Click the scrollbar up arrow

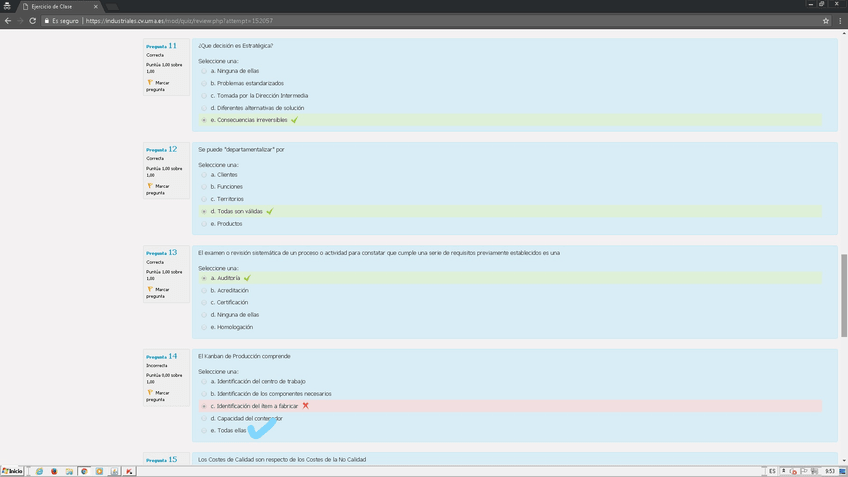[x=844, y=34]
